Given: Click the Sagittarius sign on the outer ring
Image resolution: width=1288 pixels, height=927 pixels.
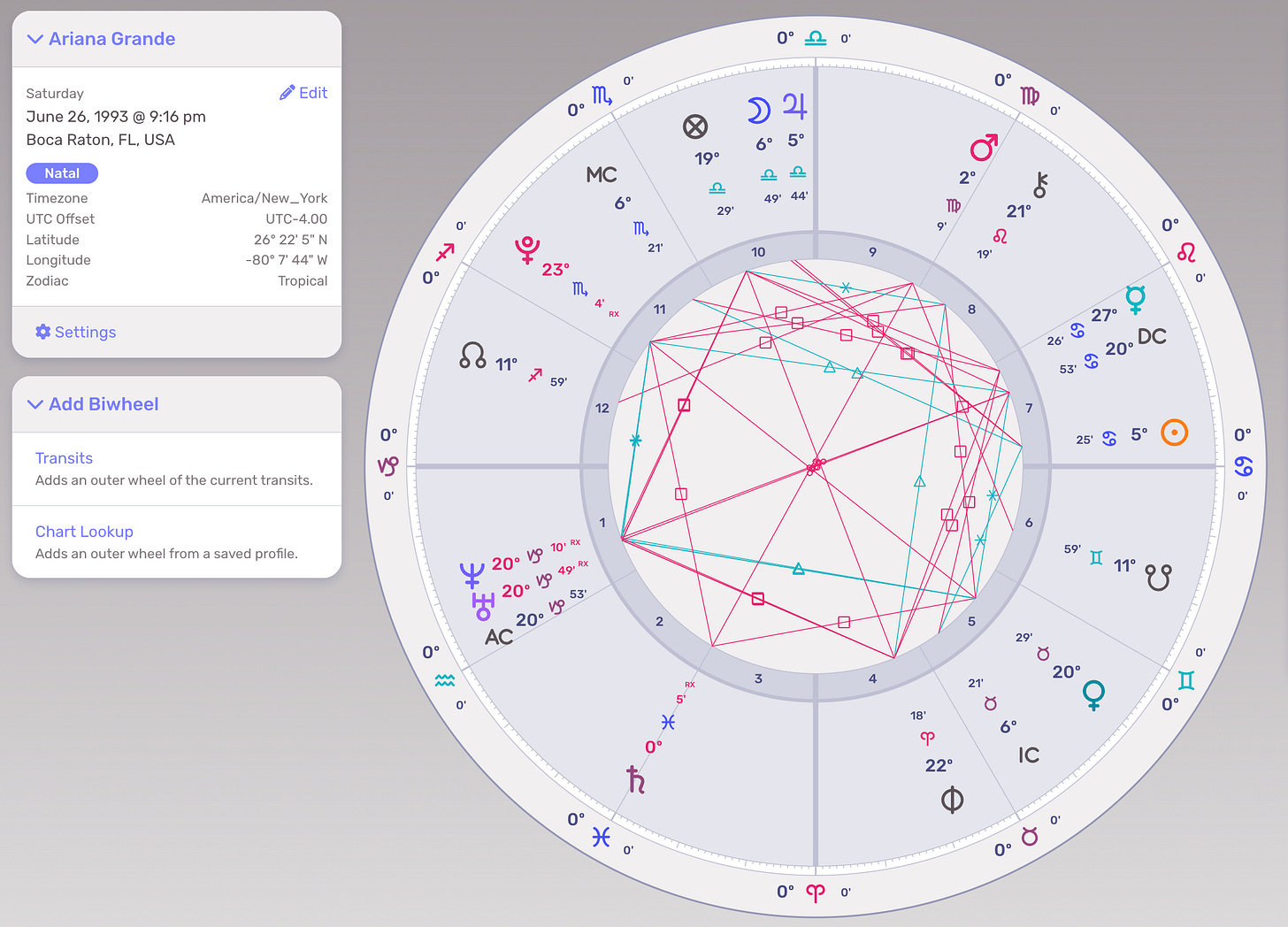Looking at the screenshot, I should pyautogui.click(x=445, y=252).
